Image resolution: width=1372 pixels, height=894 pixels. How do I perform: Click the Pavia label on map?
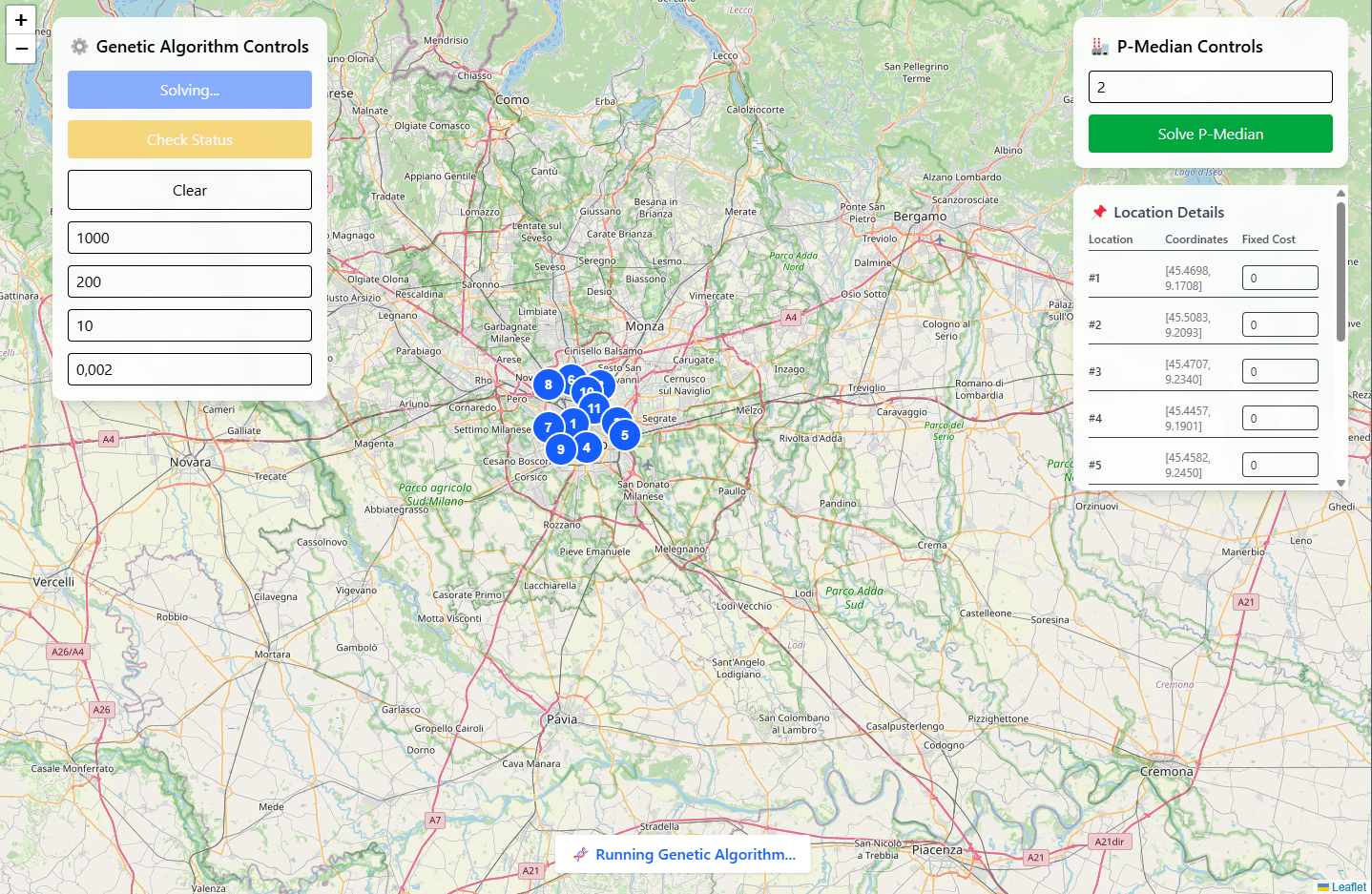(562, 719)
